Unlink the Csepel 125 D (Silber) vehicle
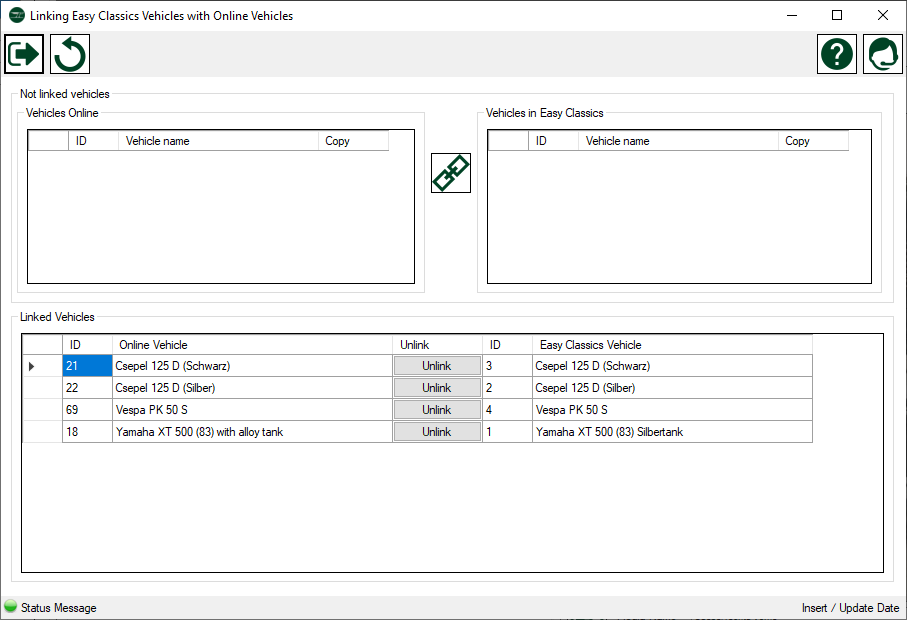This screenshot has height=620, width=907. (437, 388)
